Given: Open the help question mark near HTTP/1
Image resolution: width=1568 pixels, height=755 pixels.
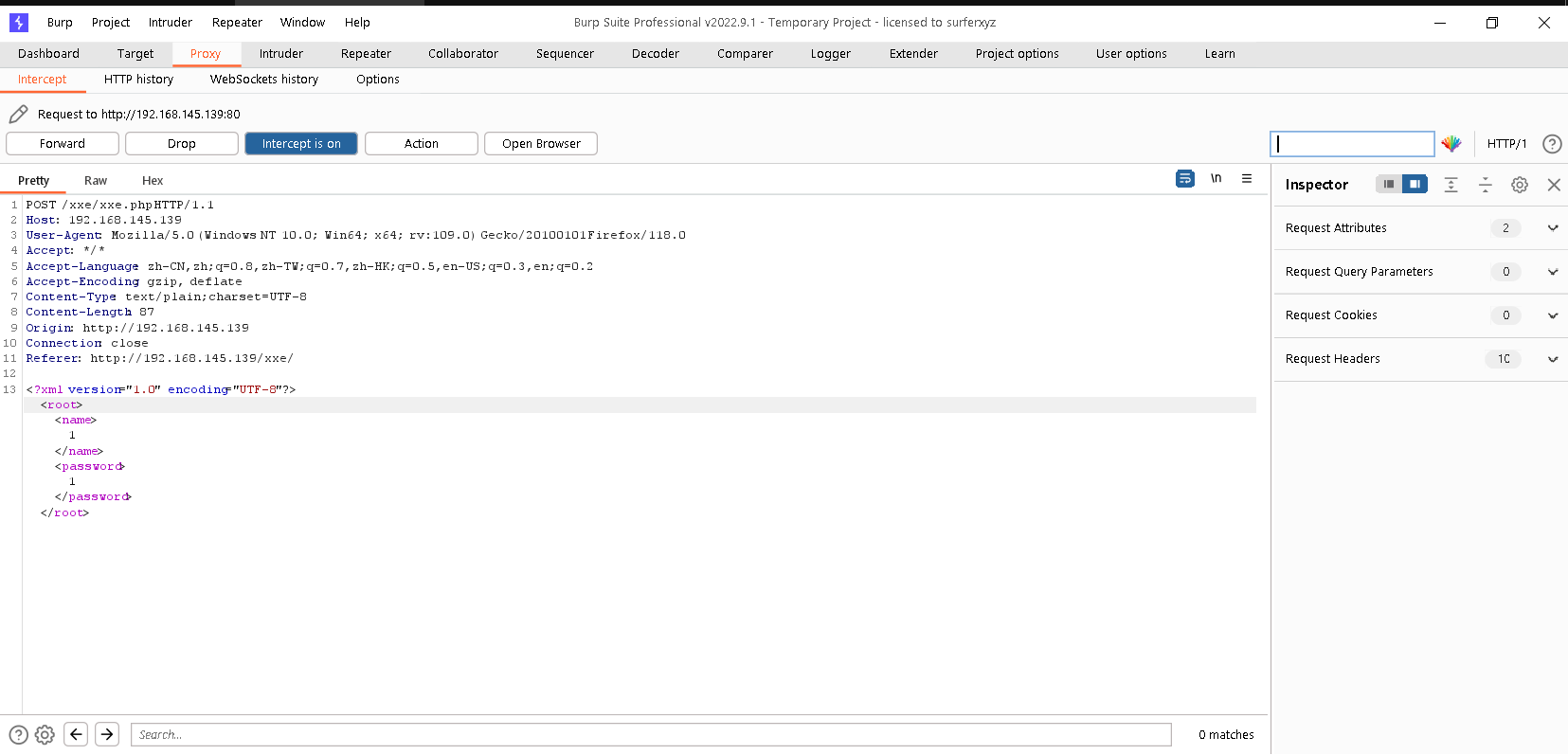Looking at the screenshot, I should pos(1552,144).
